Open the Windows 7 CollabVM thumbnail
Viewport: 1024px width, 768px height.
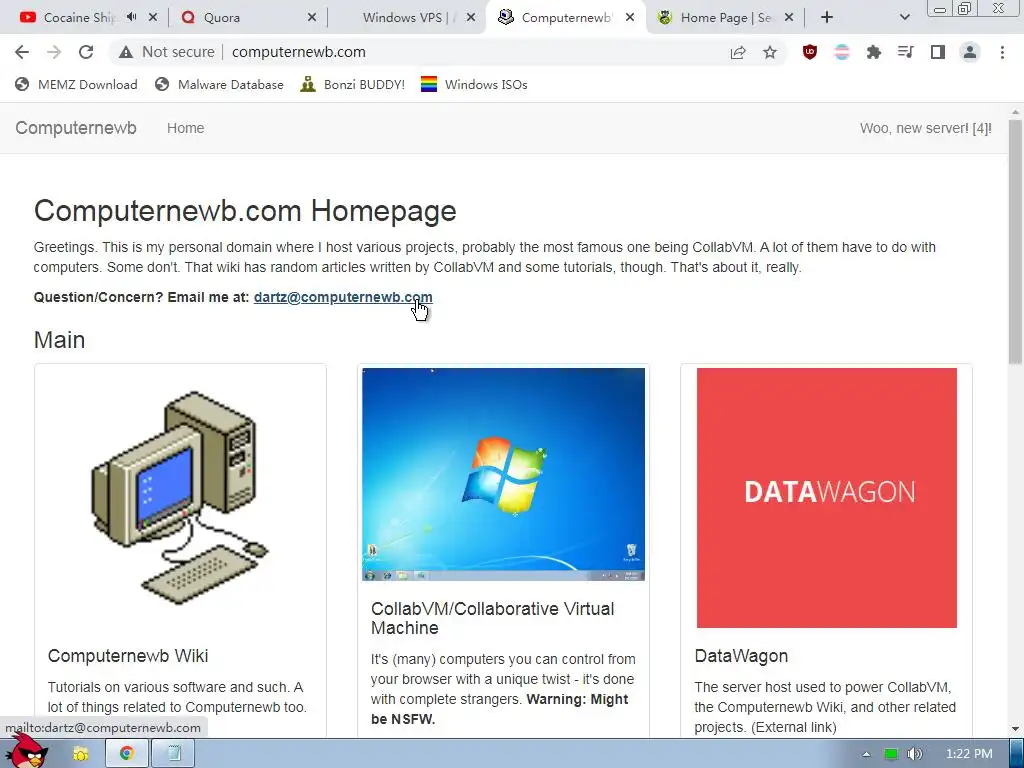tap(504, 474)
